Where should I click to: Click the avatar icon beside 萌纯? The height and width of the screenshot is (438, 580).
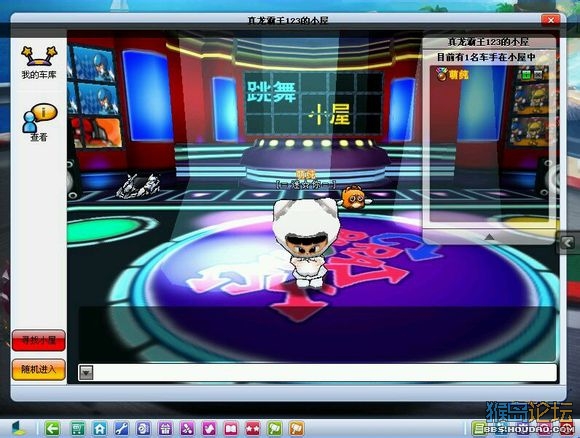point(441,74)
